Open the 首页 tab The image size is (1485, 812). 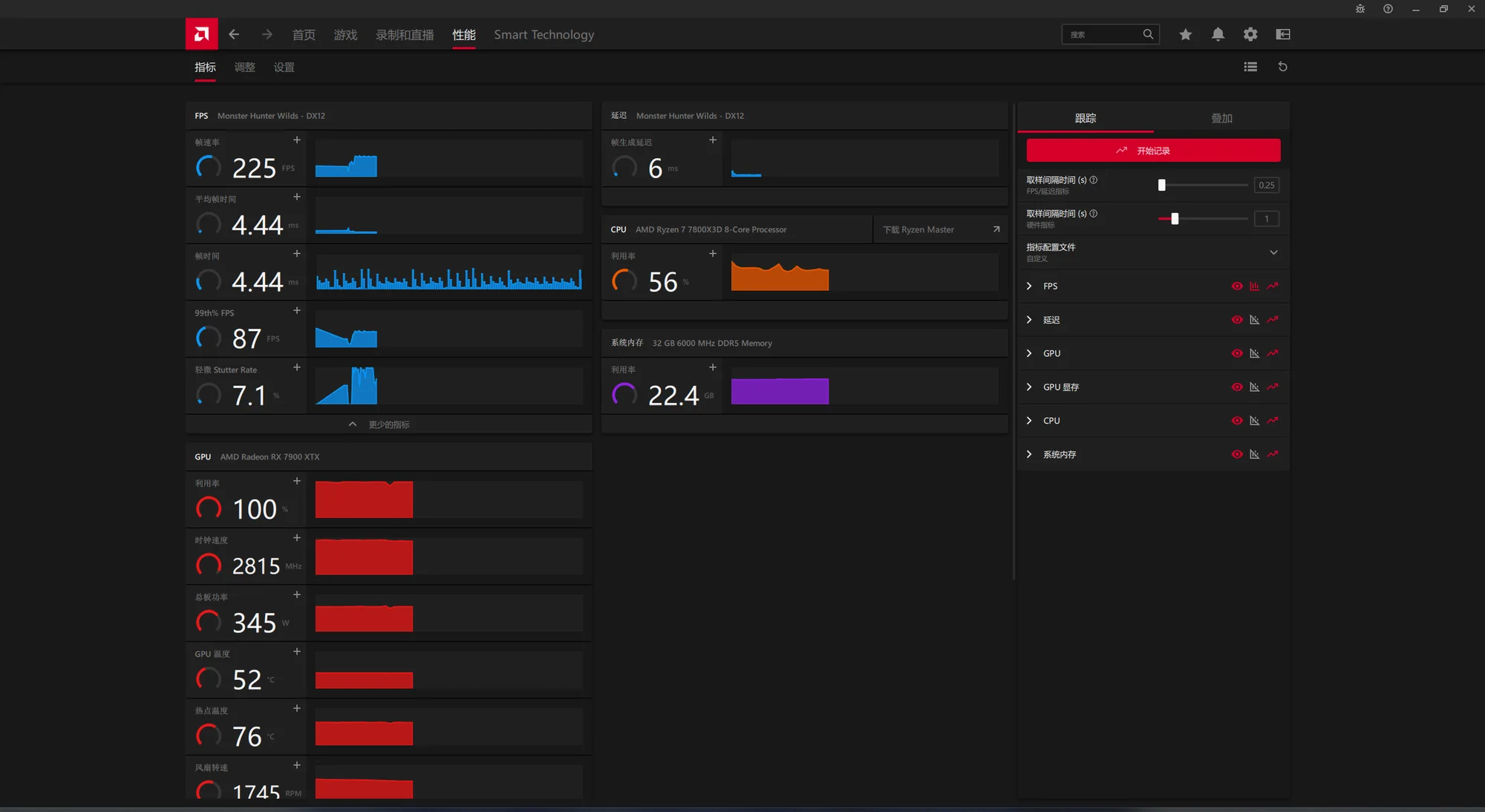(x=304, y=35)
